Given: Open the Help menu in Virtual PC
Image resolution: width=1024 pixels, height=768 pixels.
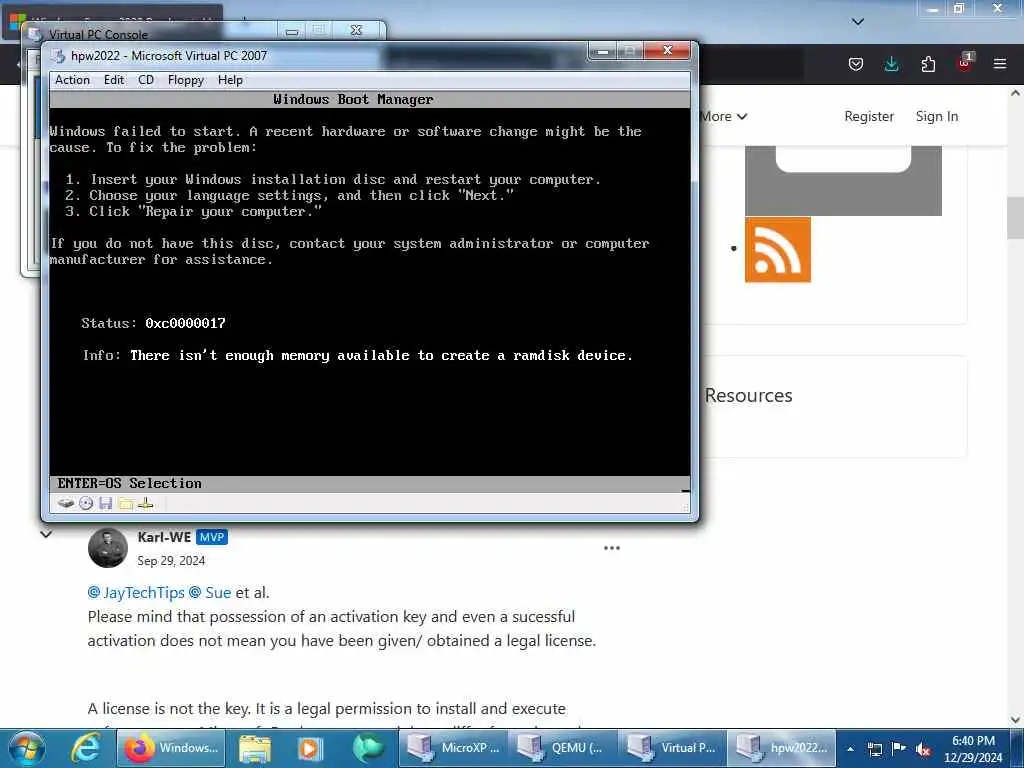Looking at the screenshot, I should [x=231, y=80].
